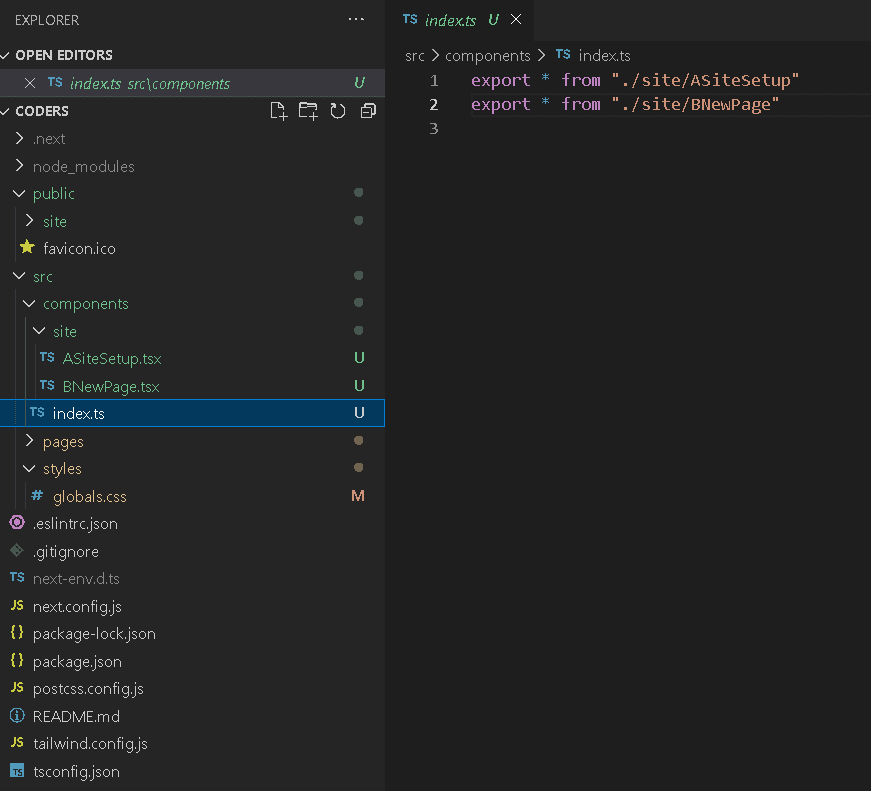Screen dimensions: 871x791
Task: Open Explorer more actions ellipsis menu
Action: (x=356, y=20)
